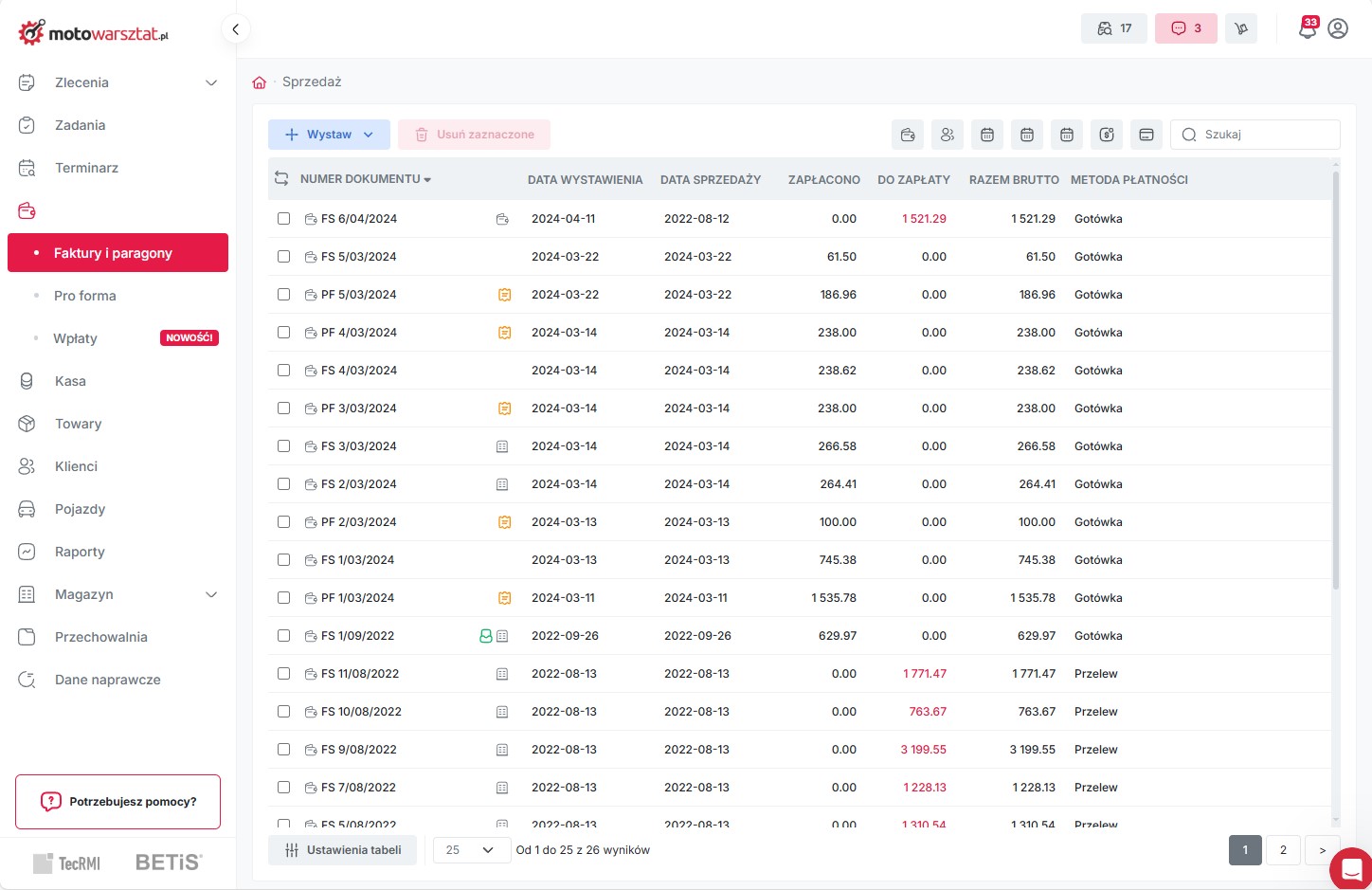Open the notifications bell with badge 33
This screenshot has width=1372, height=890.
[1308, 28]
